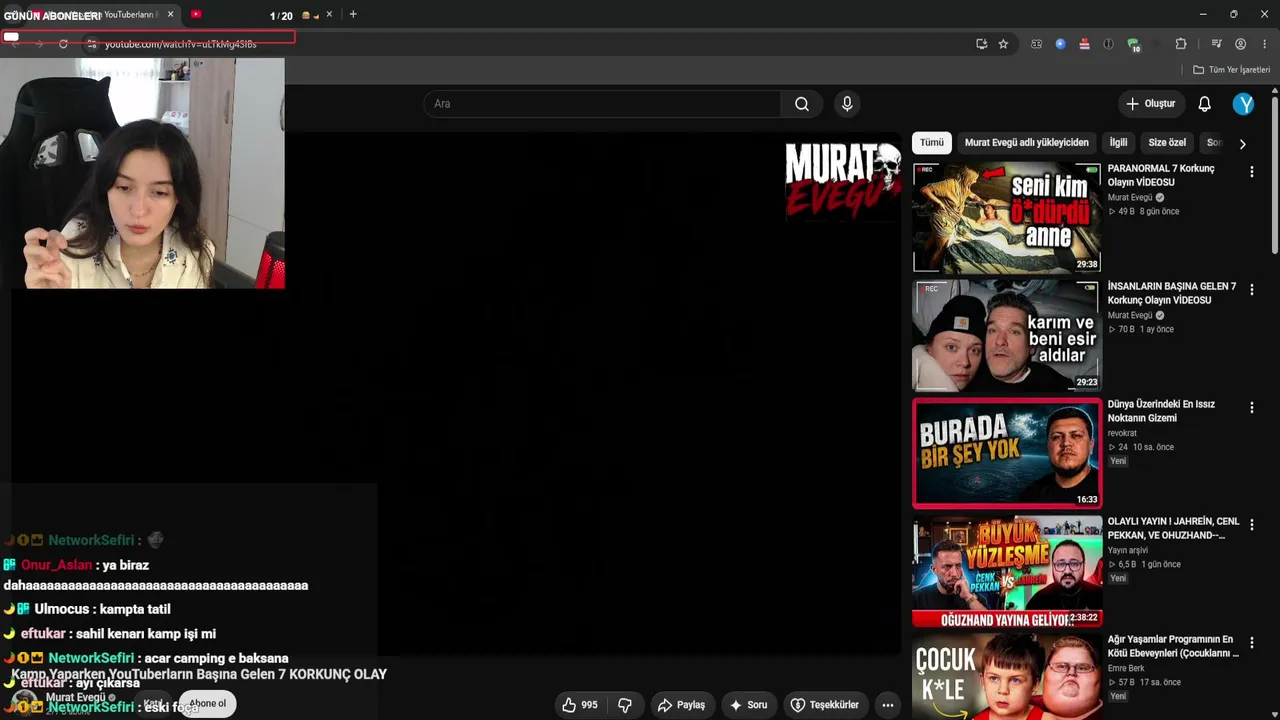The height and width of the screenshot is (720, 1280).
Task: Click the YouTube search field Ara
Action: pos(602,104)
